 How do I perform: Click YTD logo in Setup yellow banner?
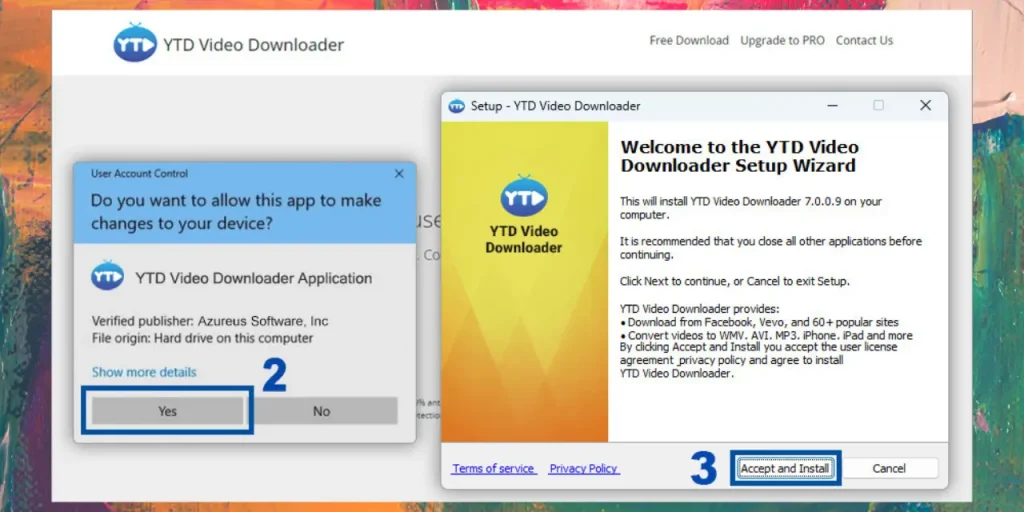(524, 196)
